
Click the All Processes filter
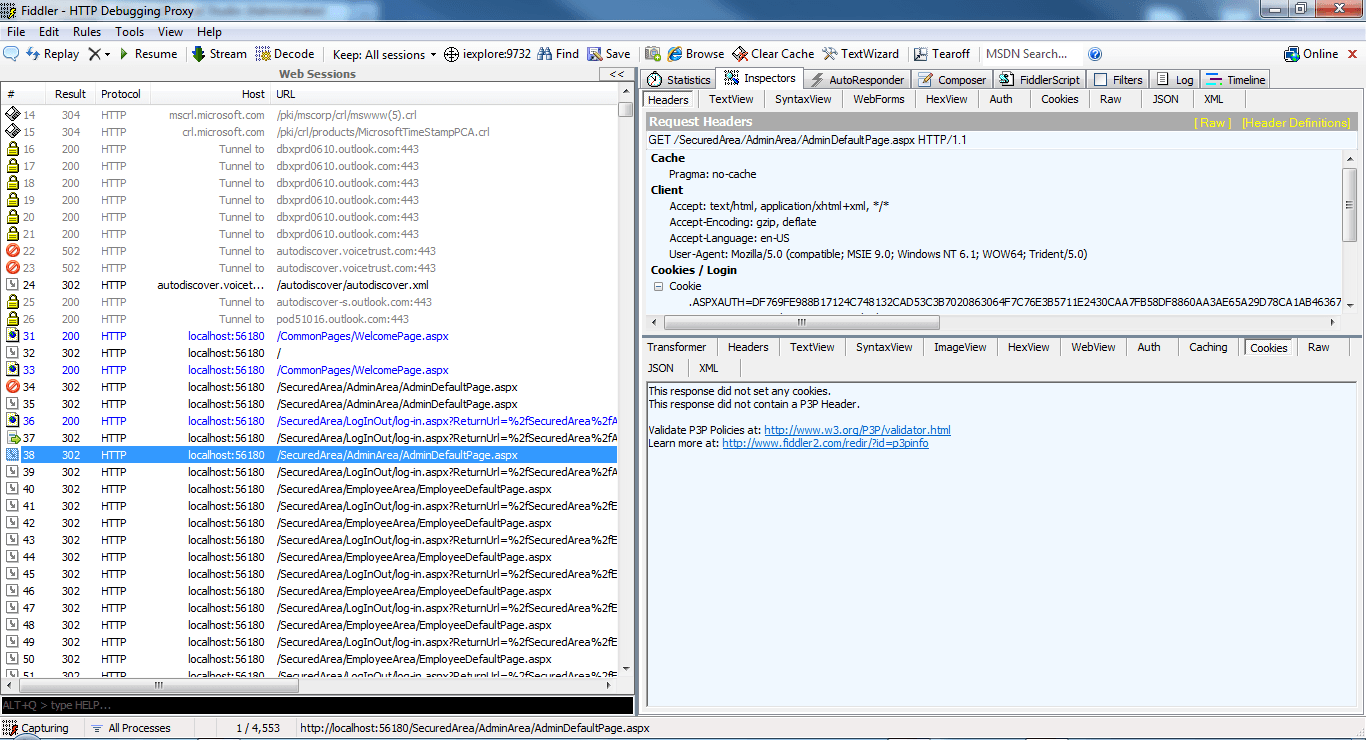pos(130,728)
